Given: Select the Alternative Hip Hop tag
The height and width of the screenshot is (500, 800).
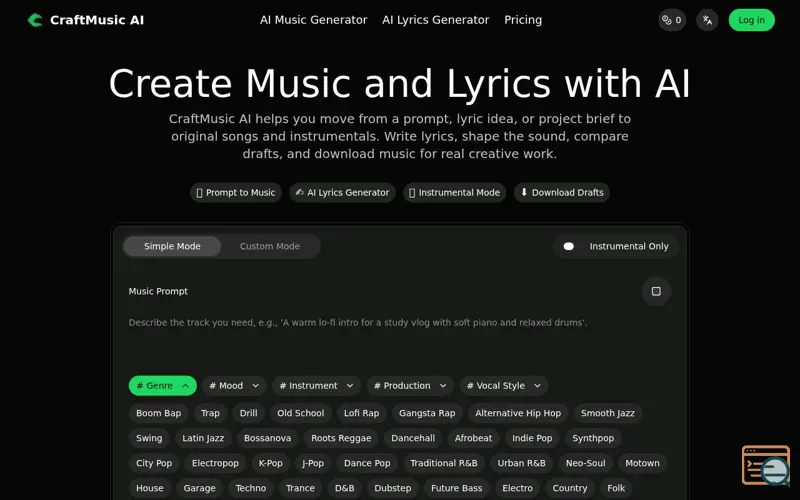Looking at the screenshot, I should (518, 413).
